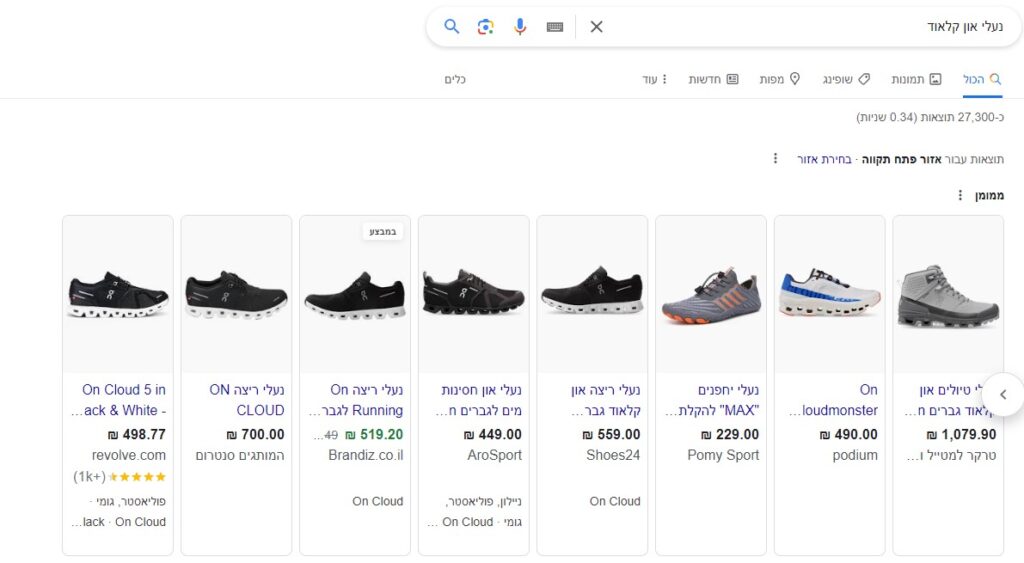This screenshot has height=563, width=1024.
Task: Clear the search query with X
Action: point(596,27)
